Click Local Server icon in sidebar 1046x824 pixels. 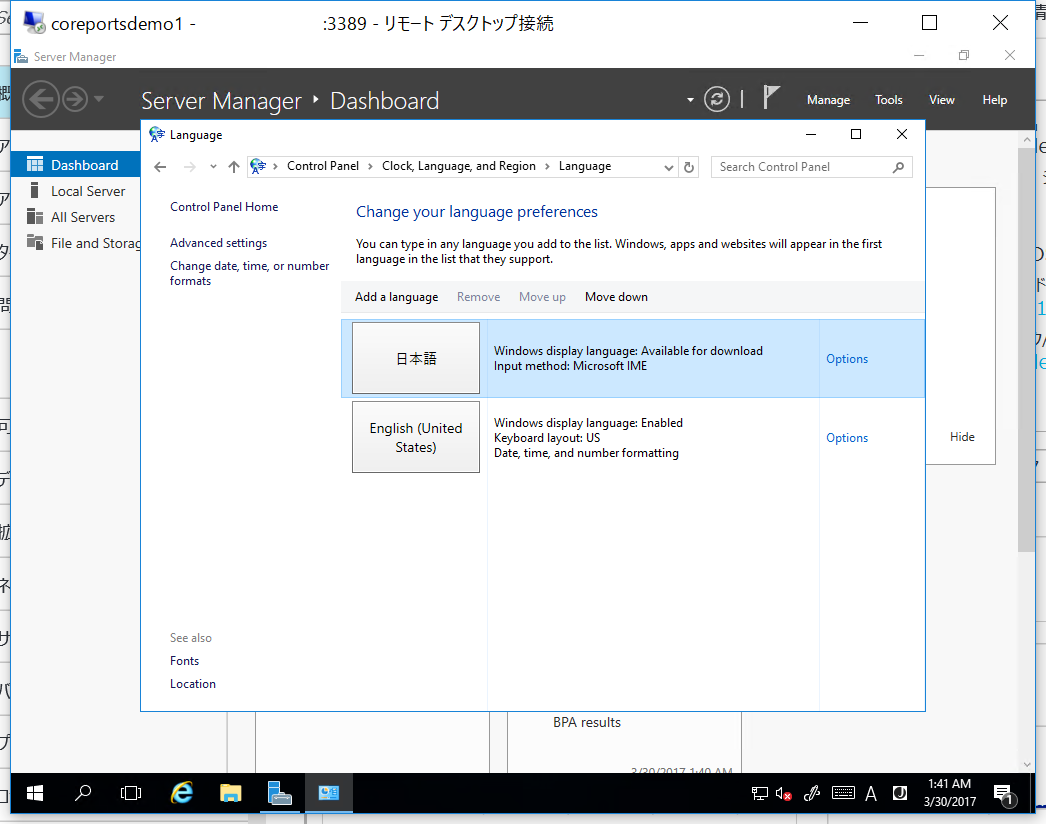[35, 191]
